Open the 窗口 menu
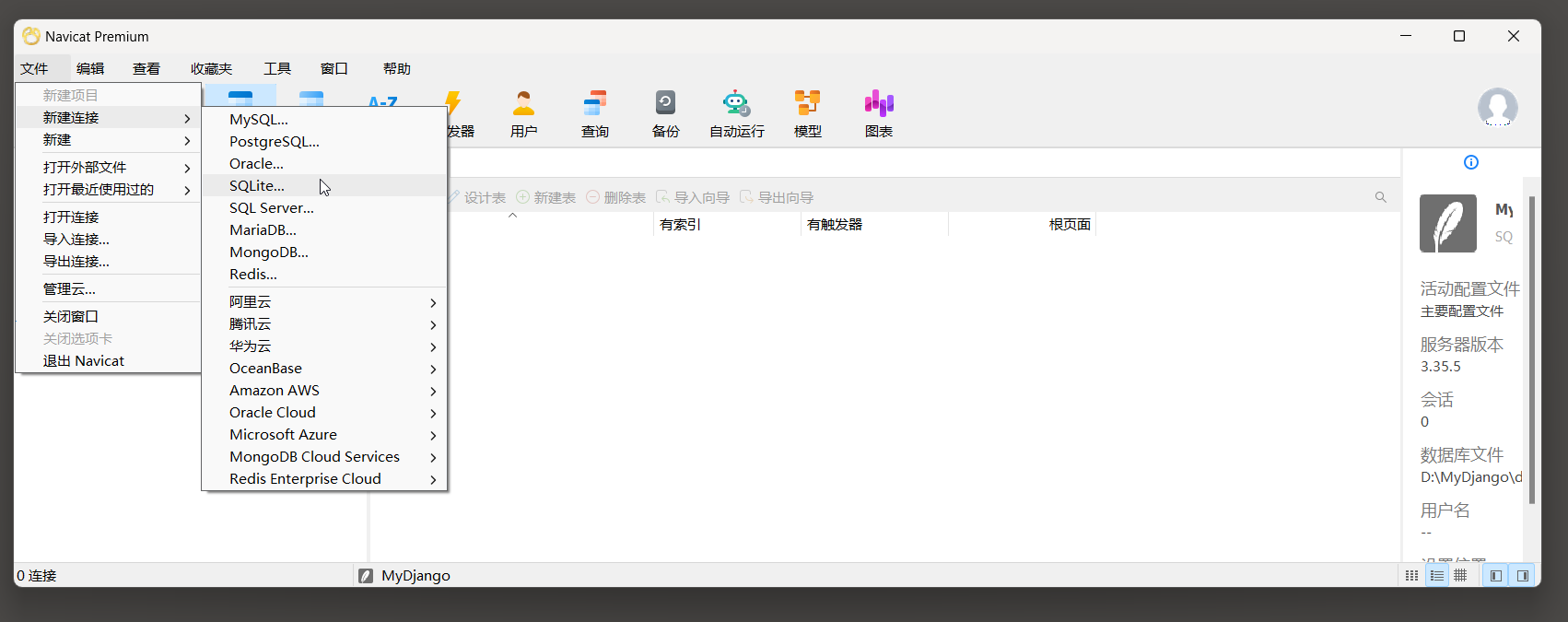This screenshot has height=622, width=1568. point(333,68)
